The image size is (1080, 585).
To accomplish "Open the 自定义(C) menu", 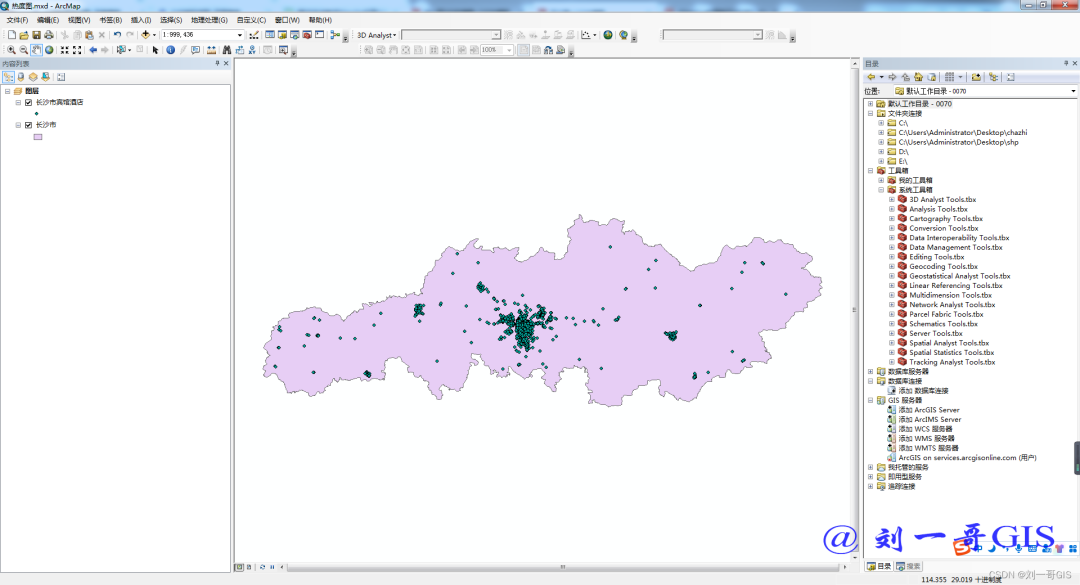I will pos(251,20).
